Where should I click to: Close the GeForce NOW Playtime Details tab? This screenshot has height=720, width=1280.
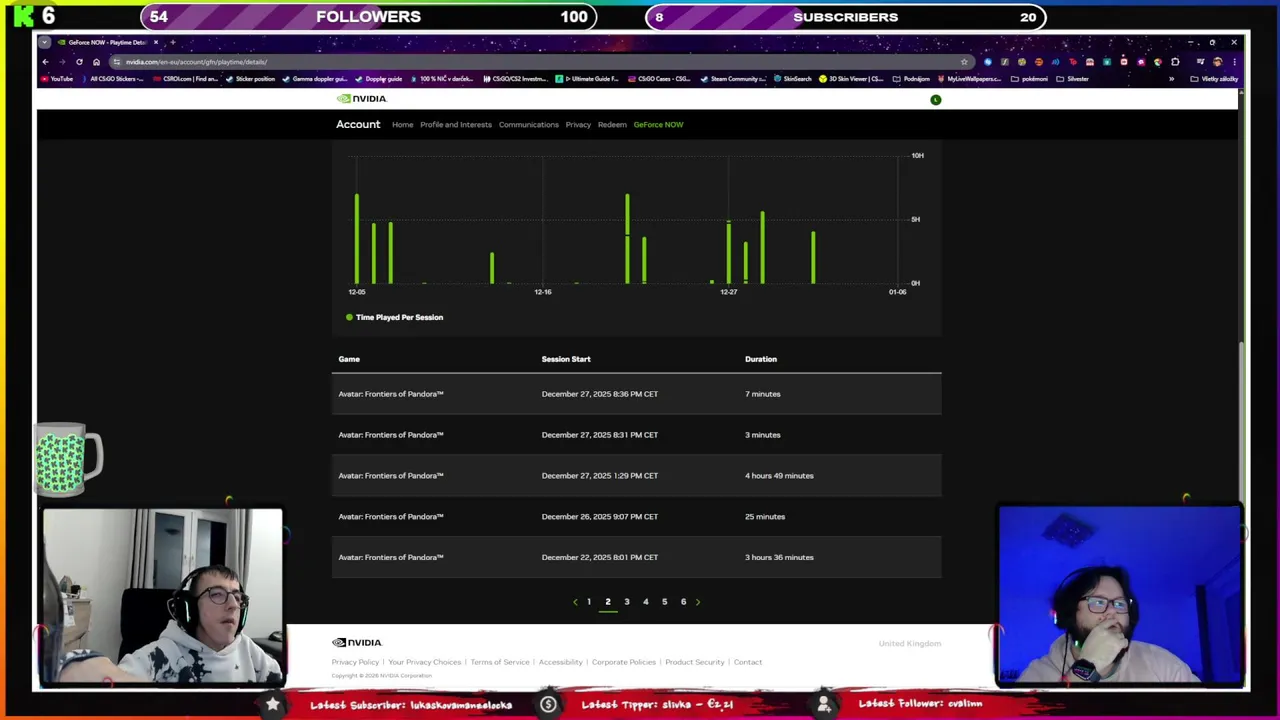[x=156, y=42]
